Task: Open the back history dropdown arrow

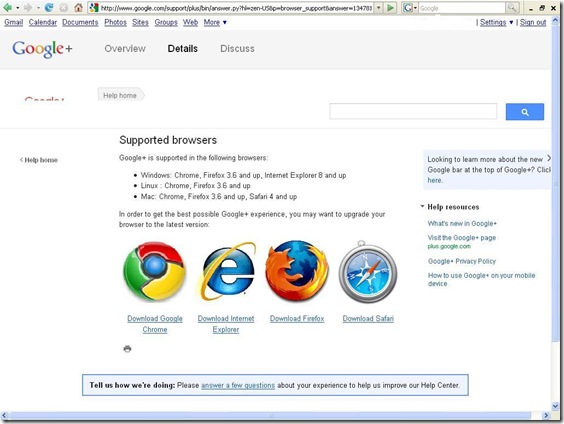Action: click(17, 8)
